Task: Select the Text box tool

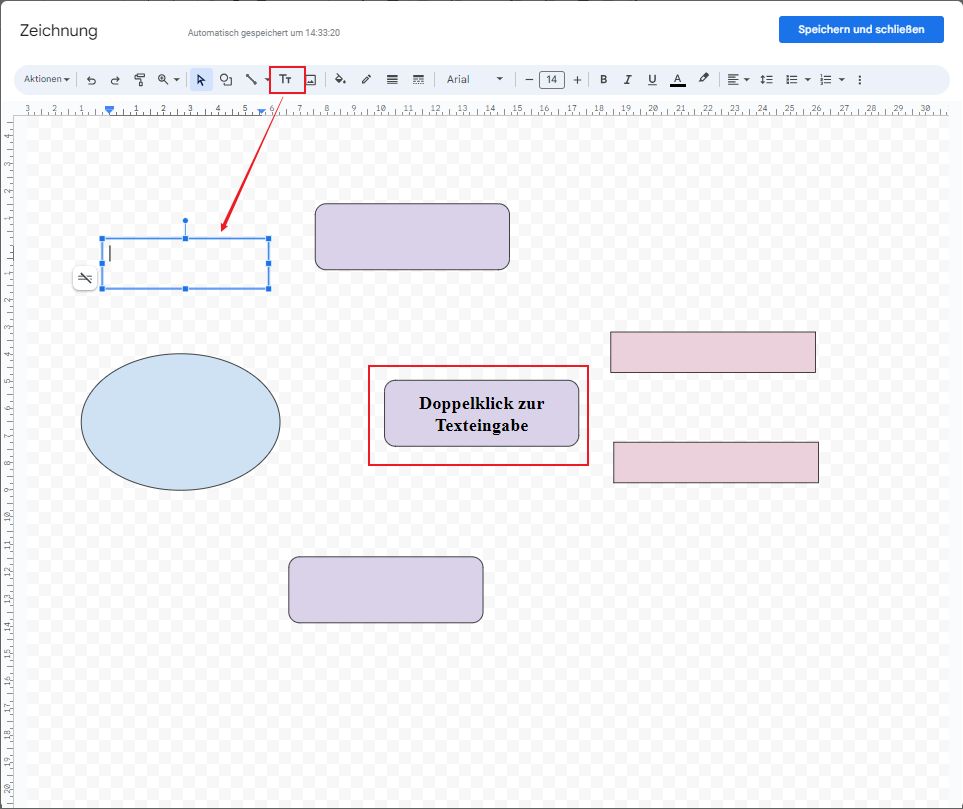Action: tap(286, 80)
